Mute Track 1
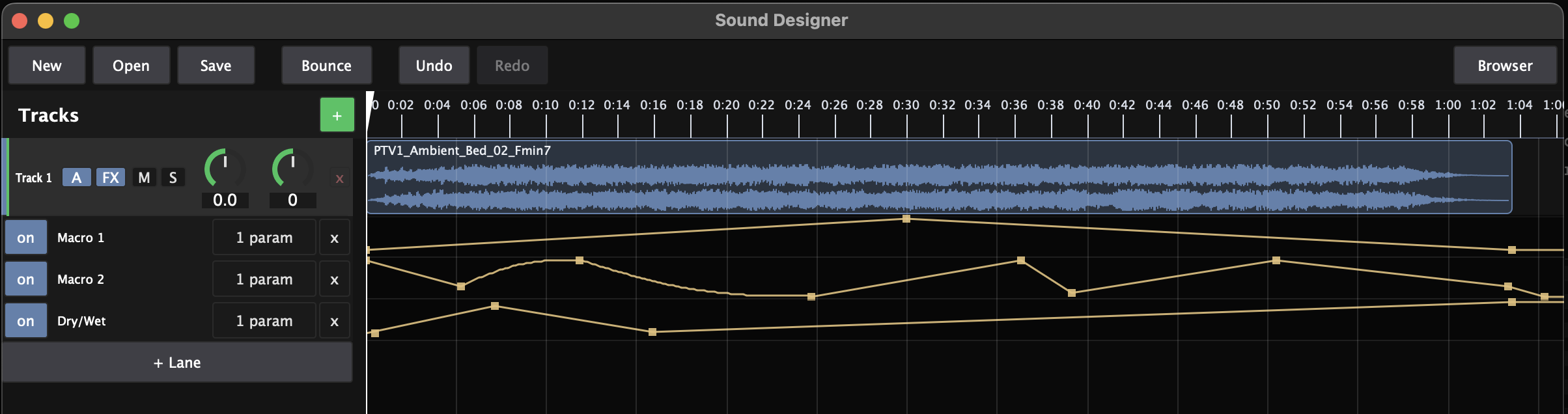 [145, 177]
